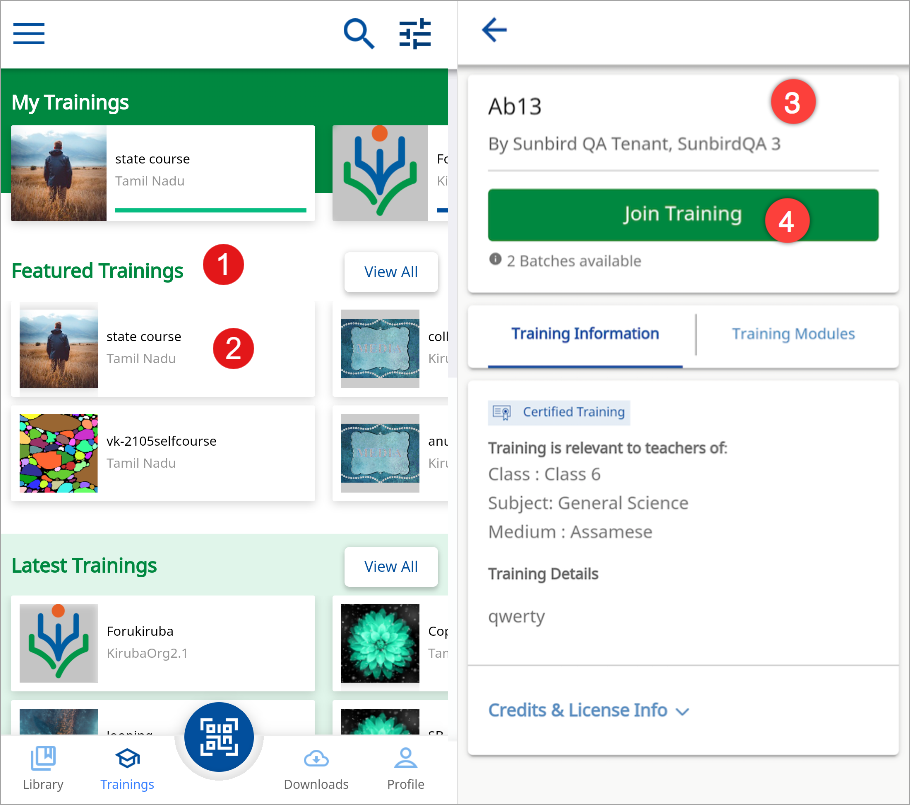Click the Join Training button
This screenshot has height=805, width=910.
[682, 215]
